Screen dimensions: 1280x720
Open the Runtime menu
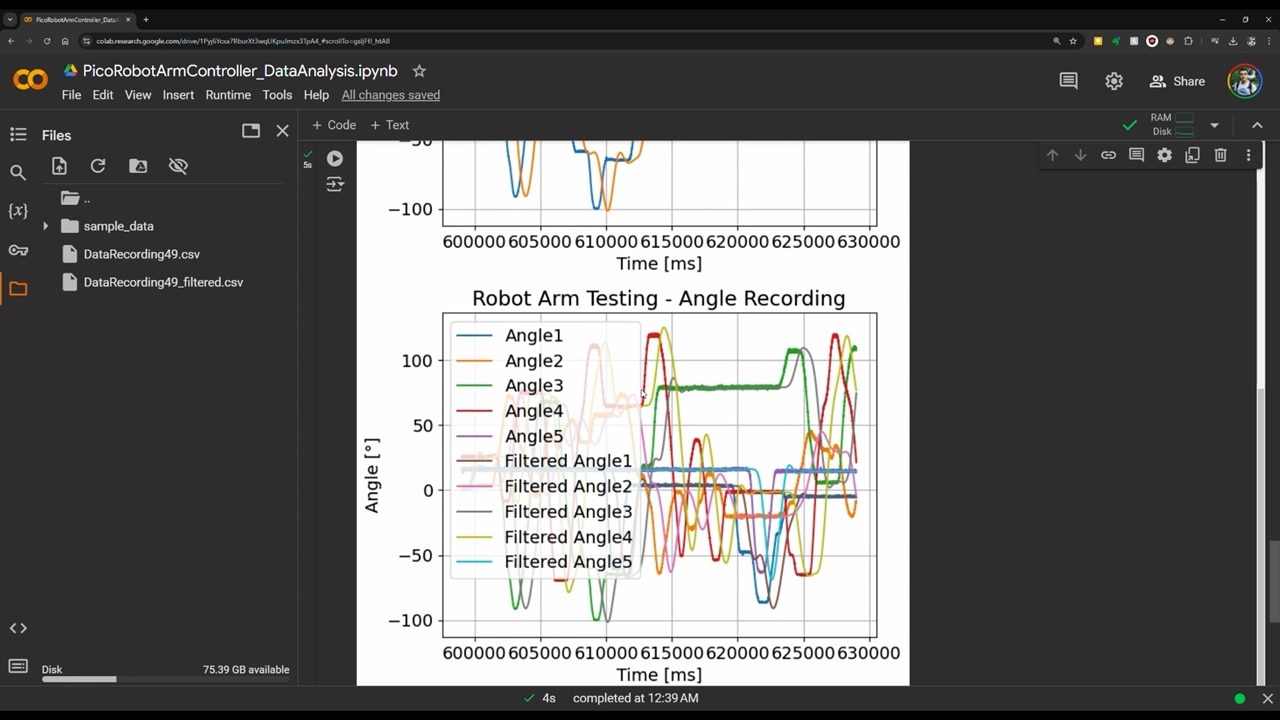point(228,95)
